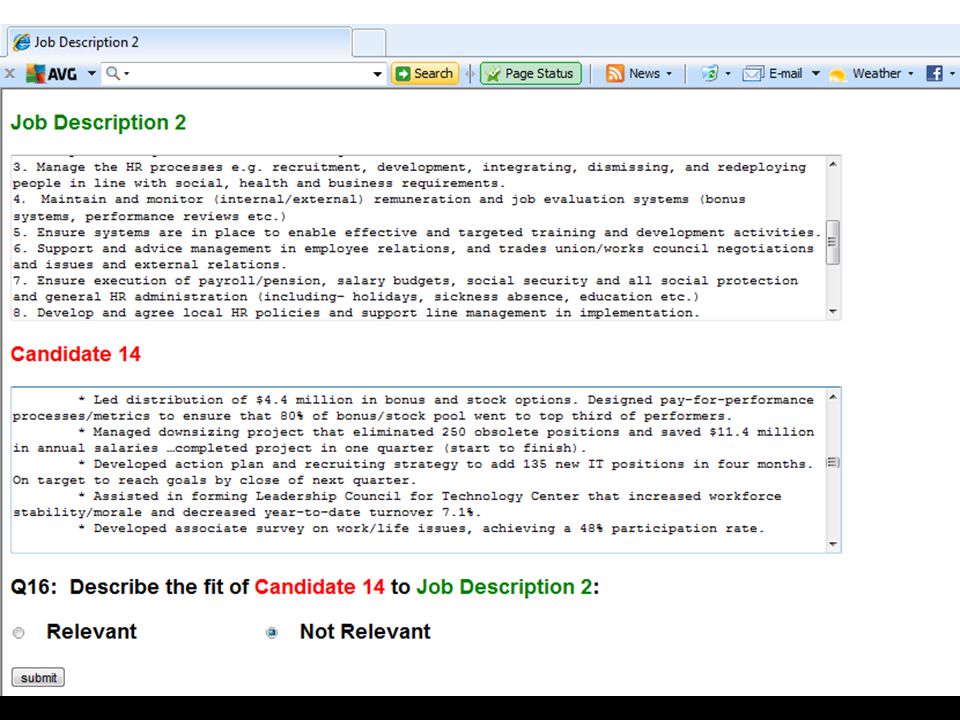This screenshot has width=960, height=720.
Task: Open the News dropdown arrow
Action: click(669, 73)
